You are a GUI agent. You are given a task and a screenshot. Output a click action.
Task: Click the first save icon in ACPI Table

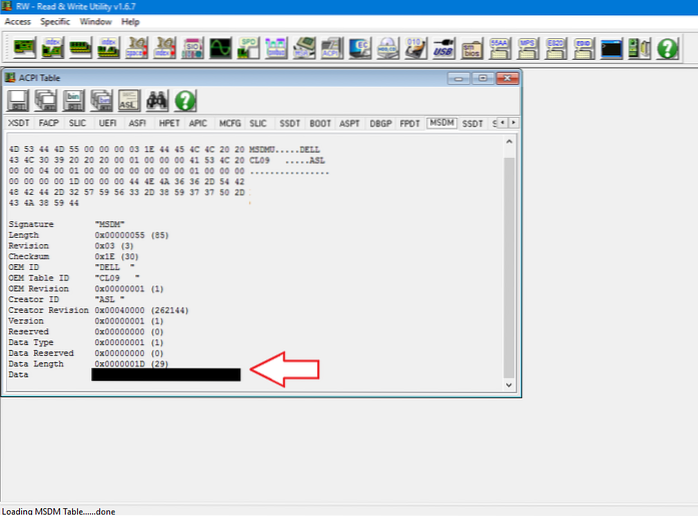(x=19, y=99)
